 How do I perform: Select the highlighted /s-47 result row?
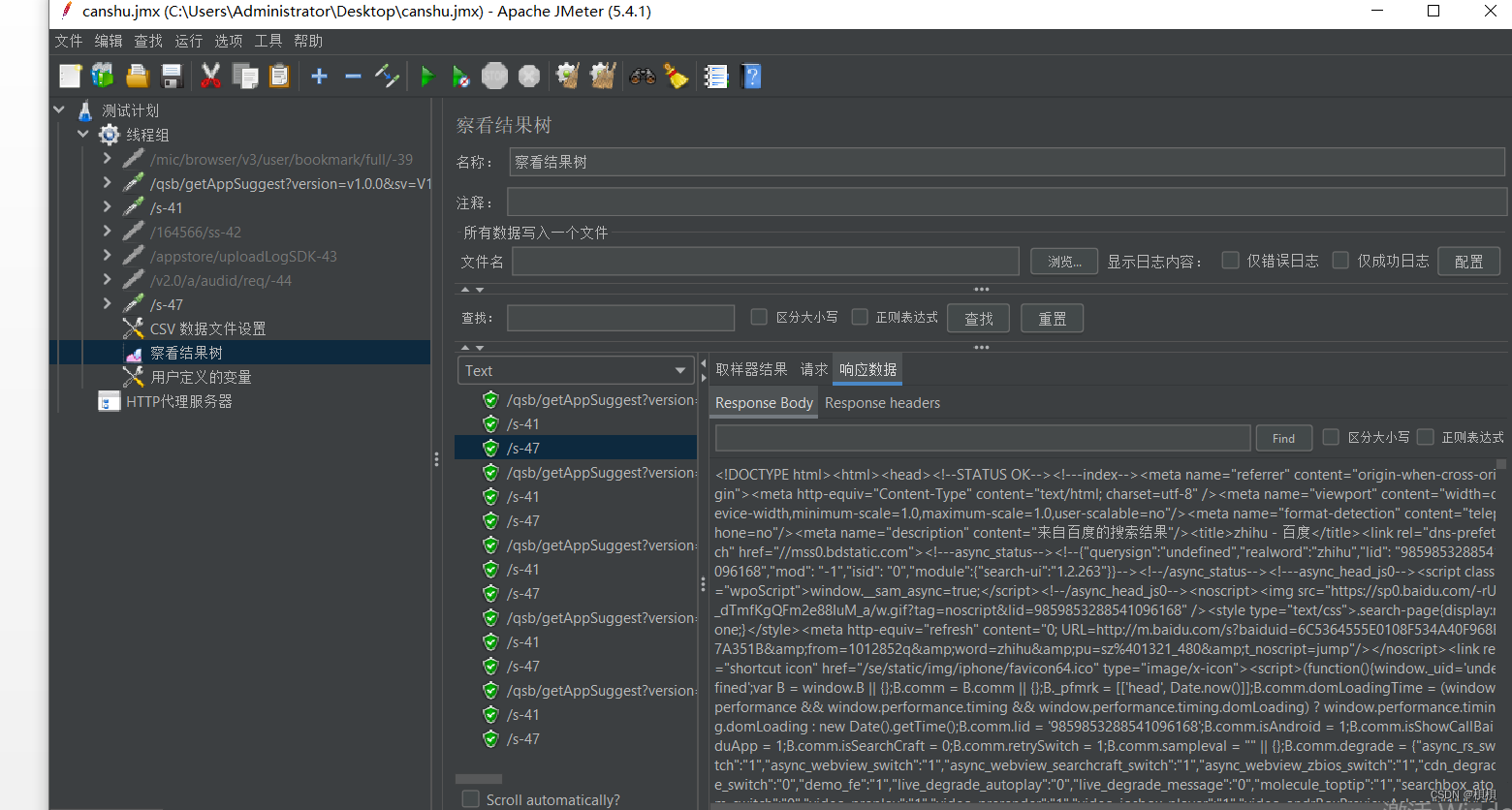[576, 448]
